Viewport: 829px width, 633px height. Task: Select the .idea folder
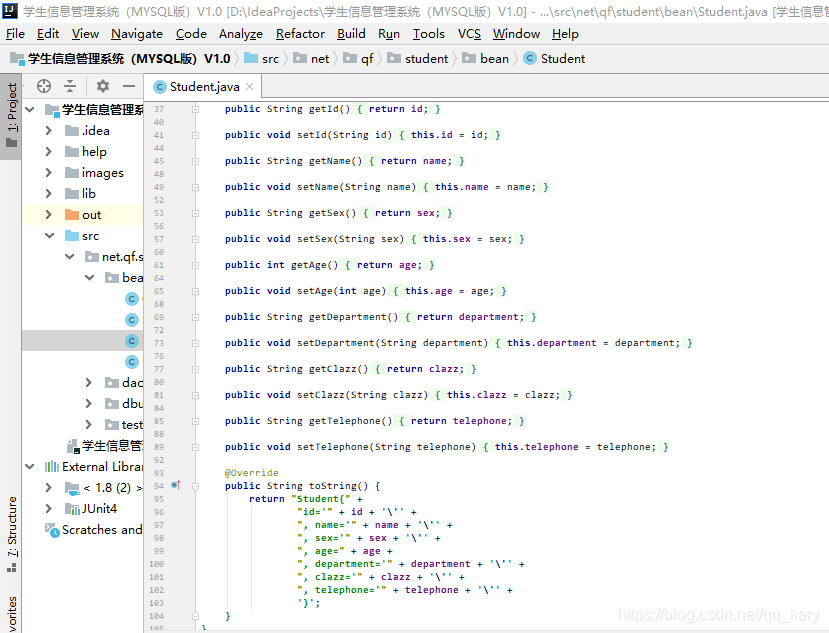click(x=87, y=131)
